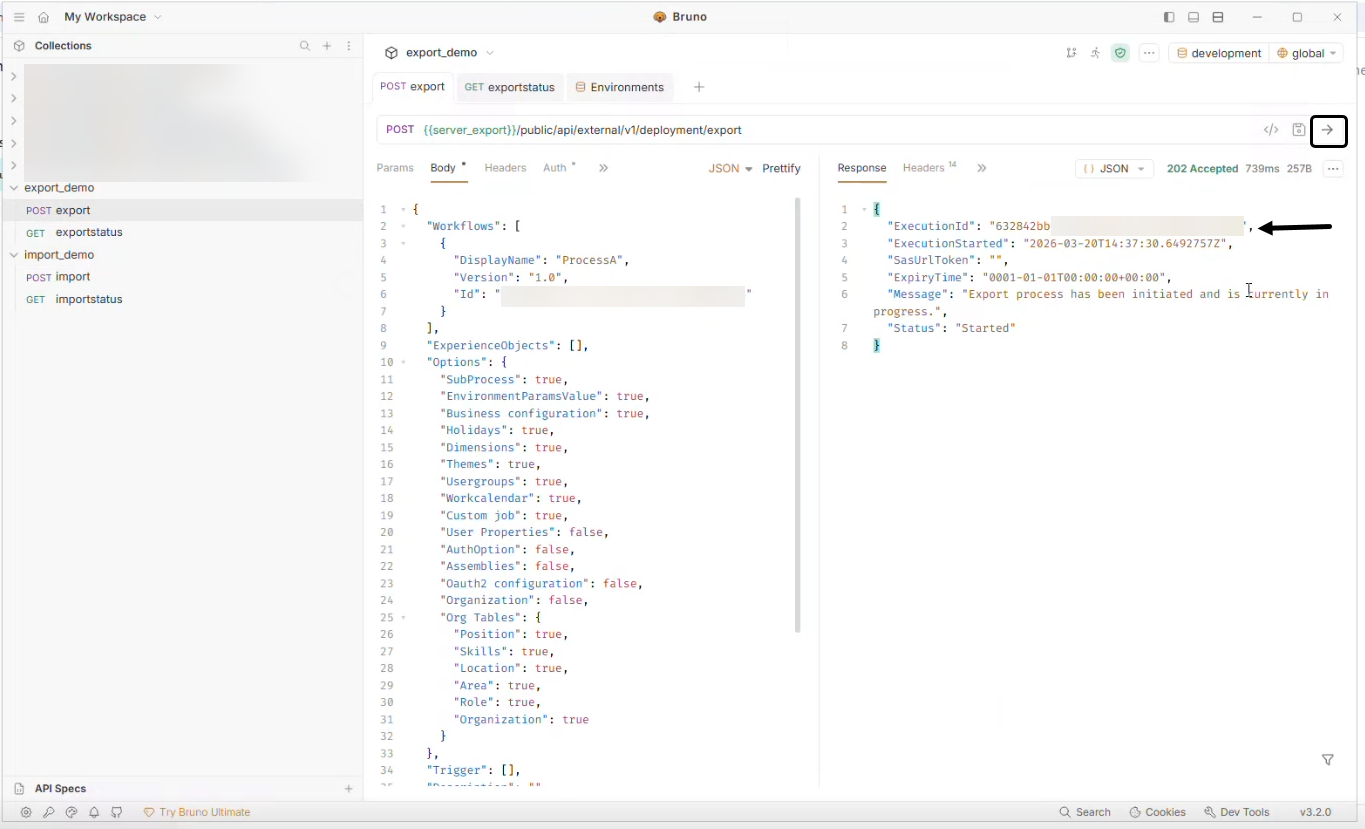1365x829 pixels.
Task: Click Try Bruno Ultimate link
Action: tap(197, 812)
